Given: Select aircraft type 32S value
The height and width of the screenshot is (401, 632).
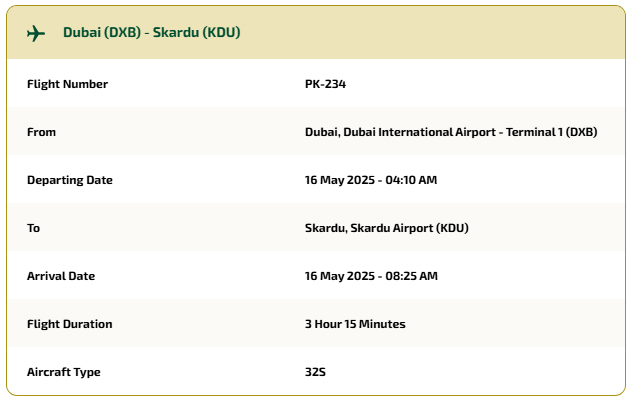Looking at the screenshot, I should click(315, 372).
